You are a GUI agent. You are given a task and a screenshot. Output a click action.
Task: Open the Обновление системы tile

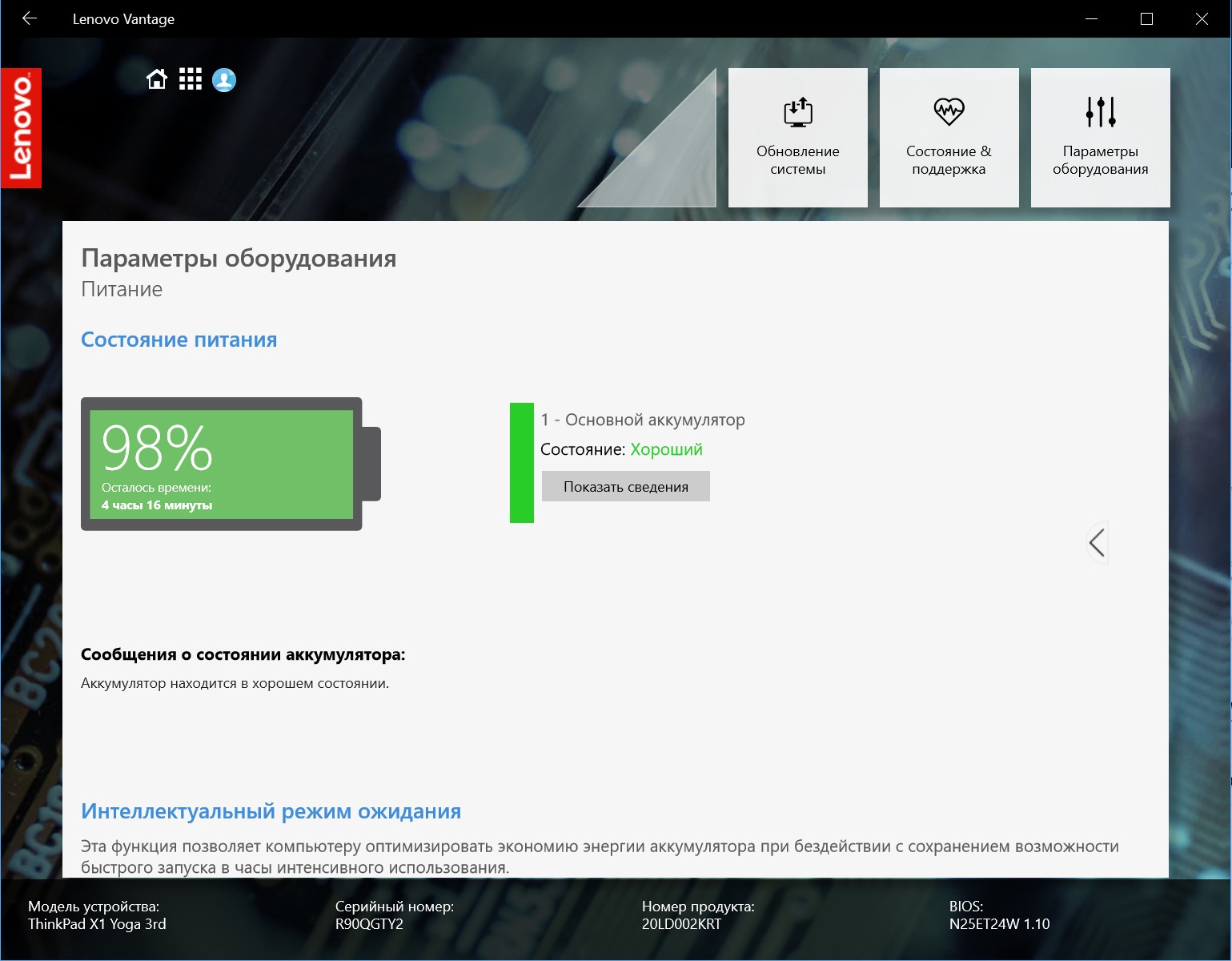(x=798, y=138)
